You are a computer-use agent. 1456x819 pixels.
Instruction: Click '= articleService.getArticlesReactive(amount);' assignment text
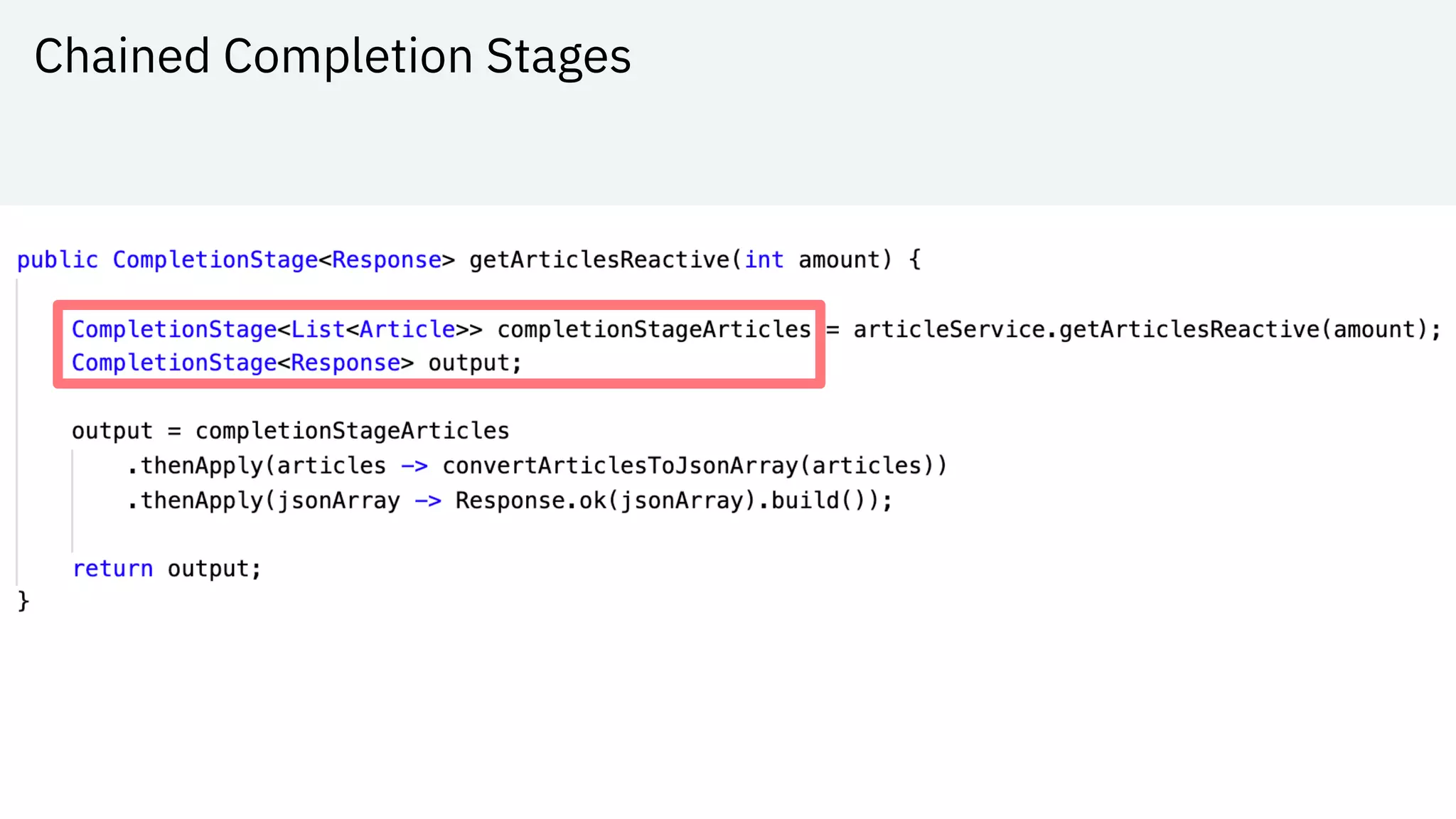point(1134,330)
